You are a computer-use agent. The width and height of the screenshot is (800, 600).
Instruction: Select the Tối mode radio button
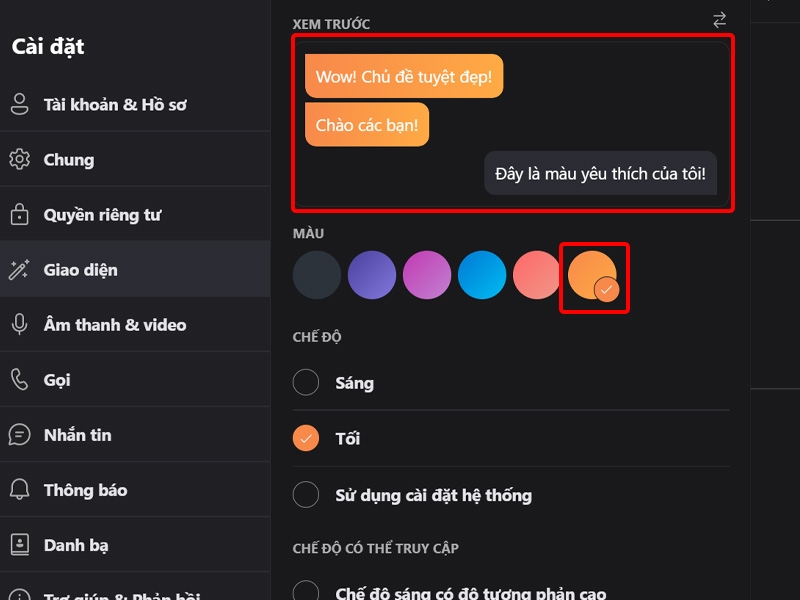coord(306,438)
